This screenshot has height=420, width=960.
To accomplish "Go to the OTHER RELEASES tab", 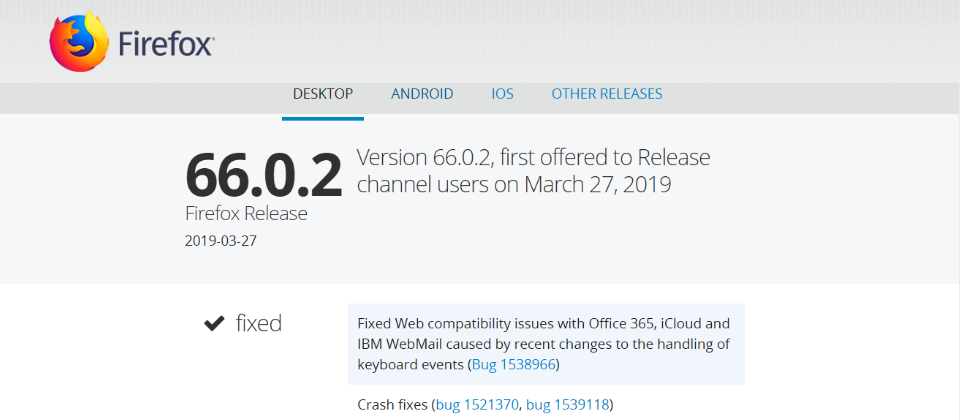I will (x=606, y=94).
